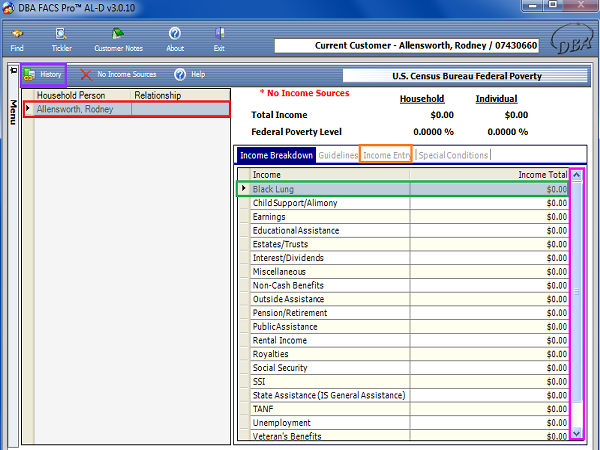Viewport: 600px width, 450px height.
Task: Open Help in the income toolbar
Action: pos(190,75)
